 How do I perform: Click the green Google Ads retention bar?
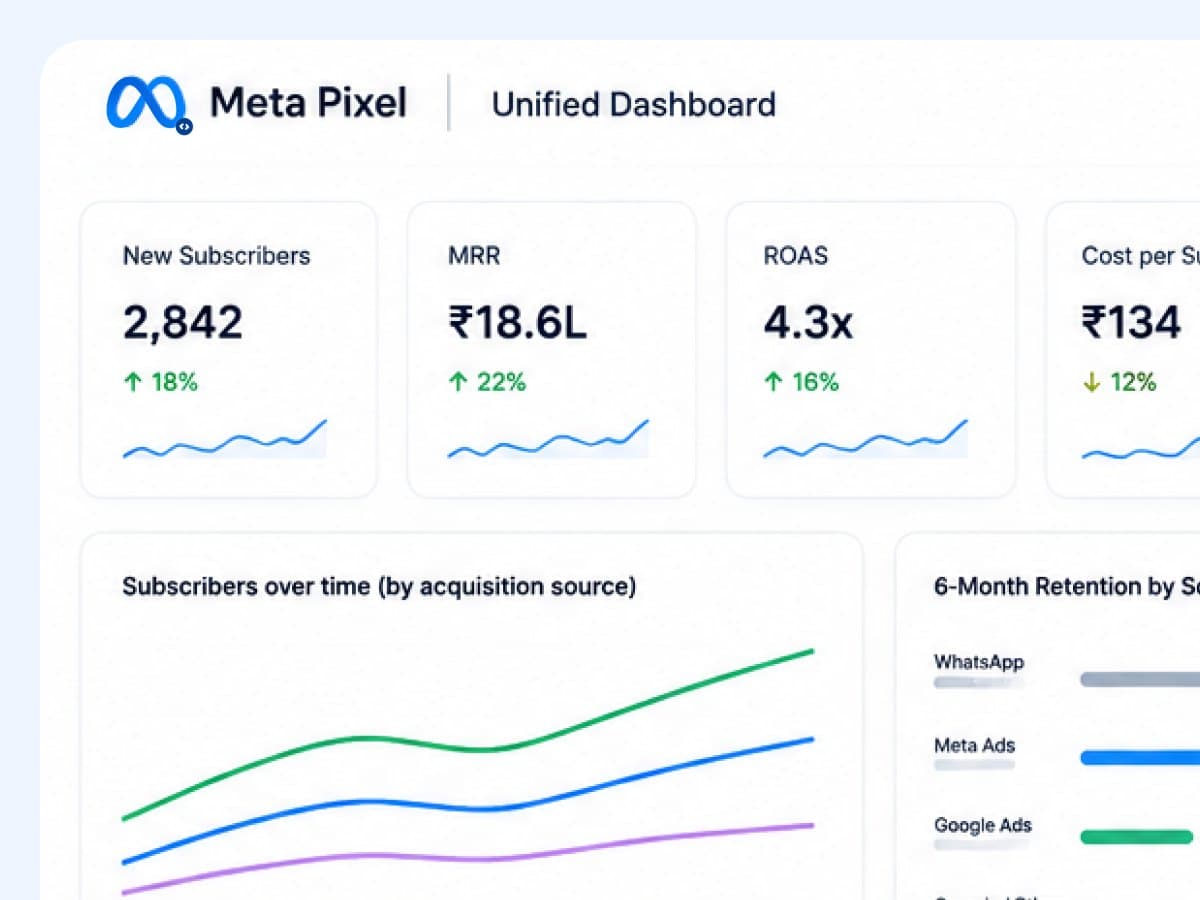point(1136,837)
